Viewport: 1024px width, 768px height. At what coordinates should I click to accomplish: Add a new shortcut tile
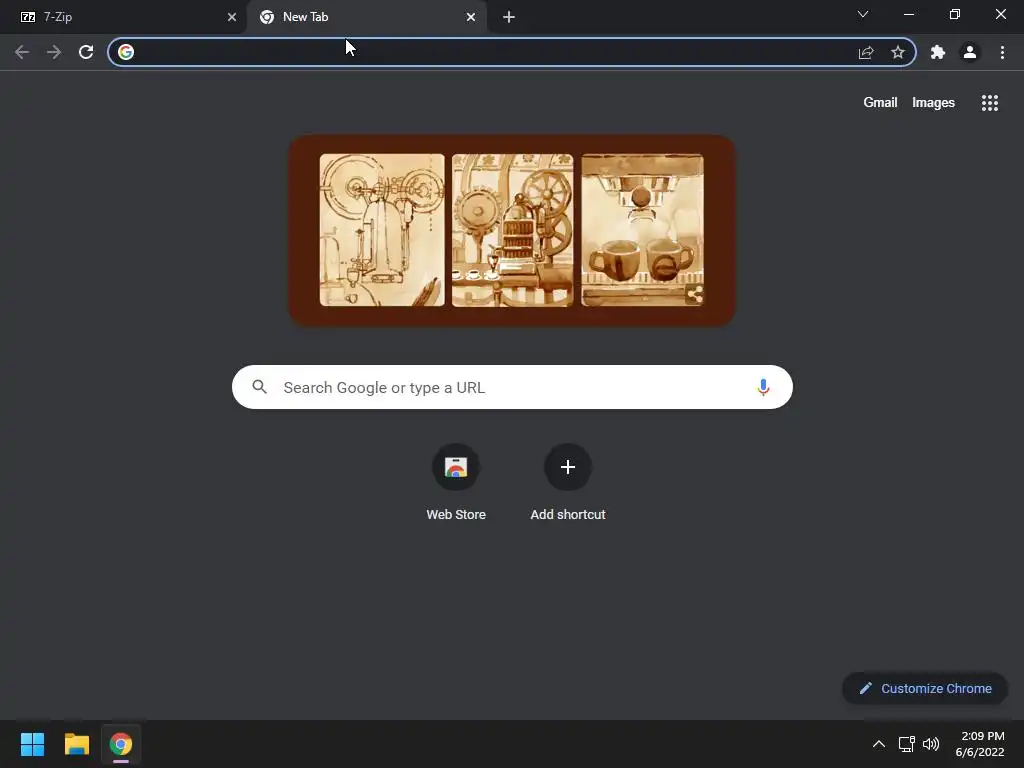tap(568, 482)
